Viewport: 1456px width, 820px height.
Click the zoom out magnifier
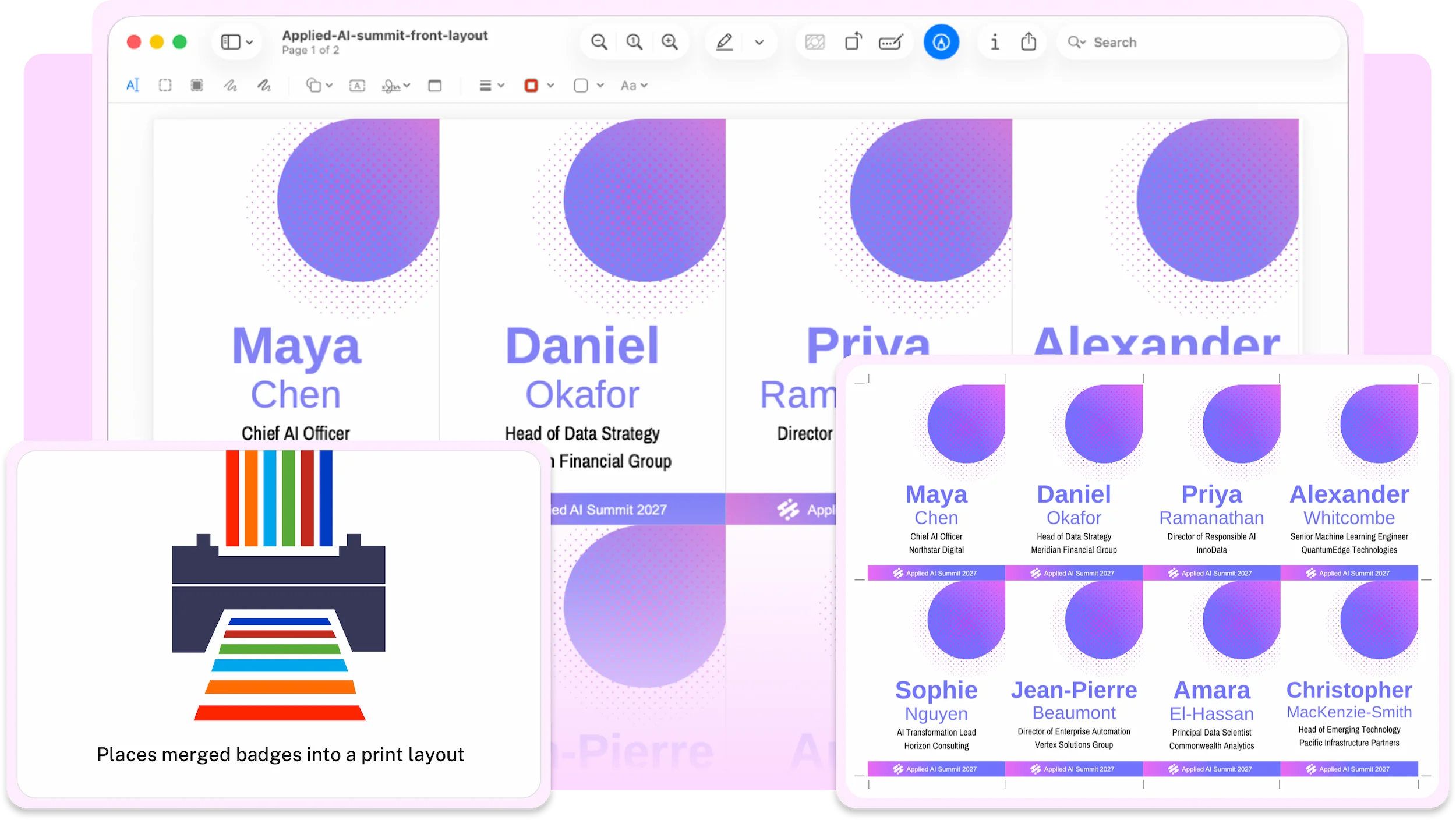click(599, 42)
